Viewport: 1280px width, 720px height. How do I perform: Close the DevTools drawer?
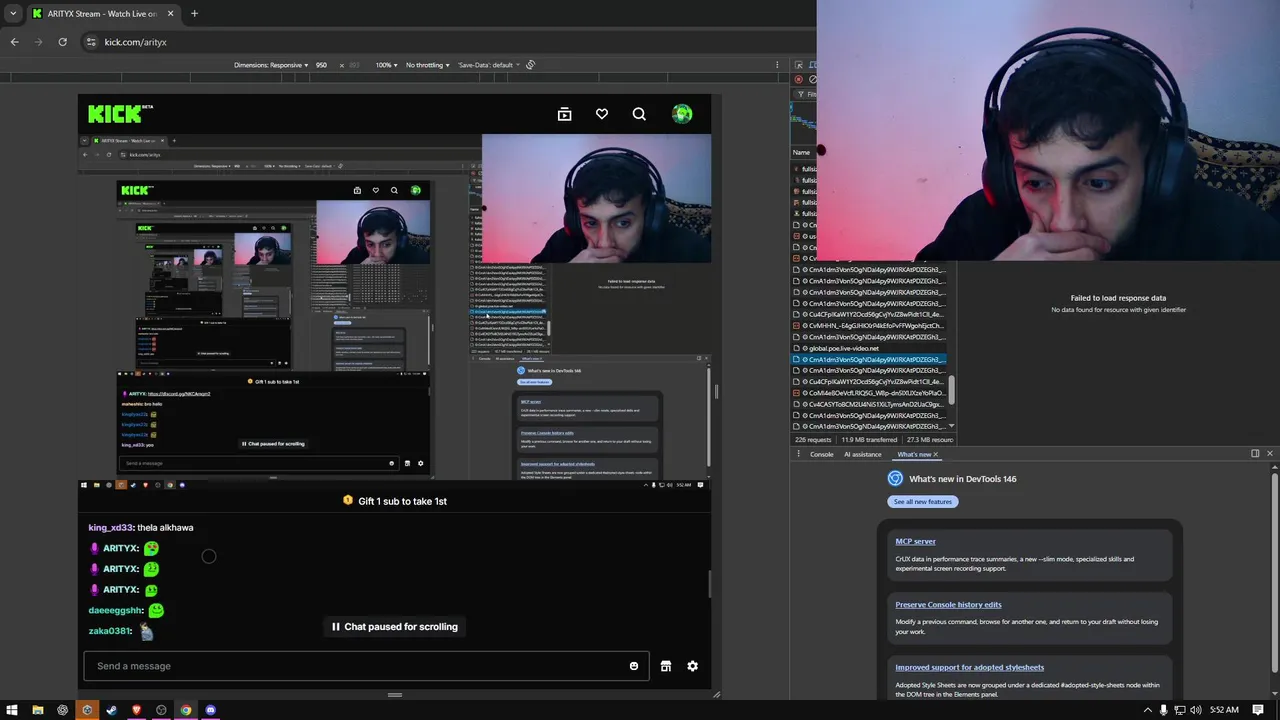(x=1270, y=454)
